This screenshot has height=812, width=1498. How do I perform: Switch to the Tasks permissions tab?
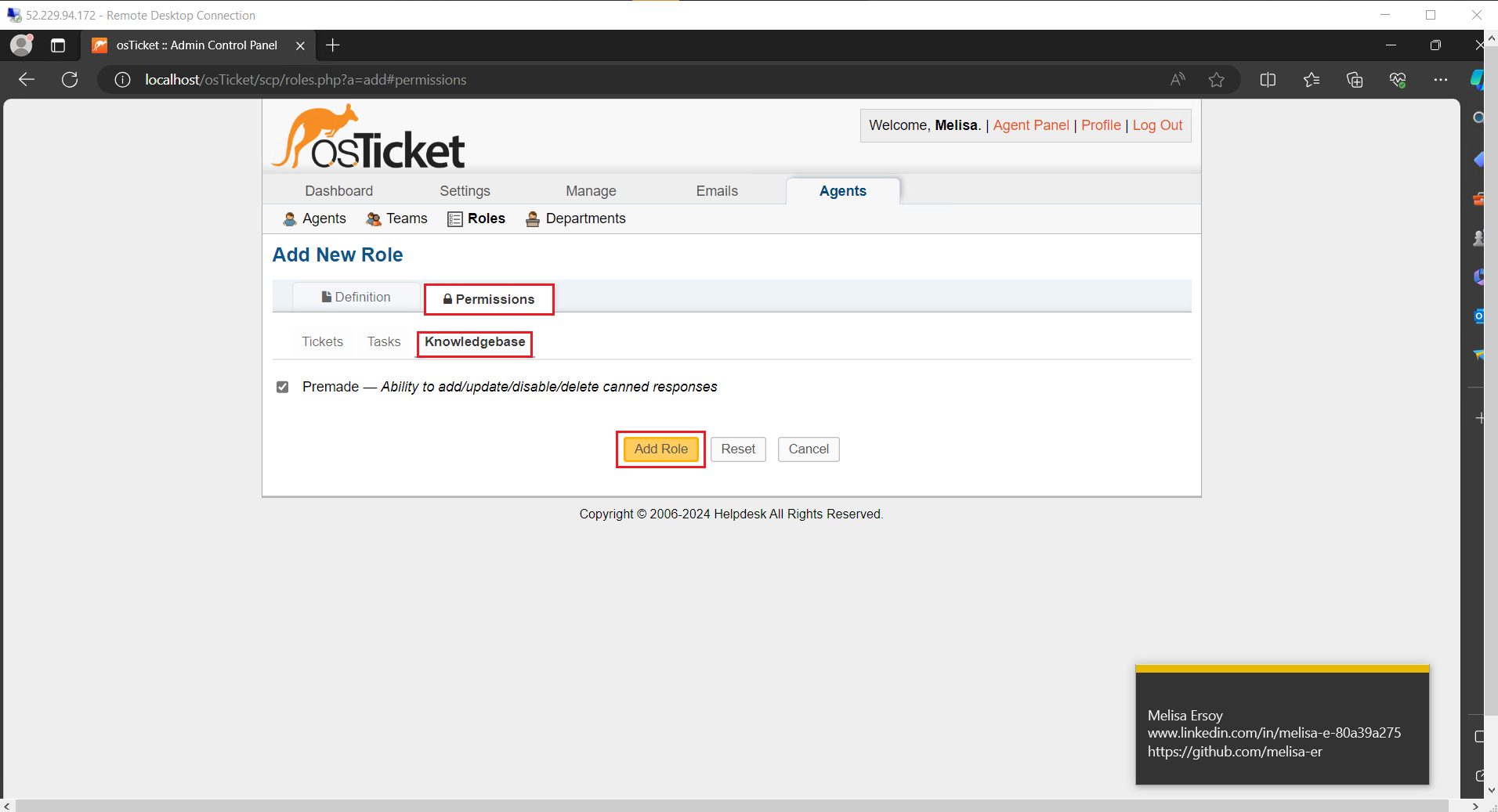[x=384, y=341]
